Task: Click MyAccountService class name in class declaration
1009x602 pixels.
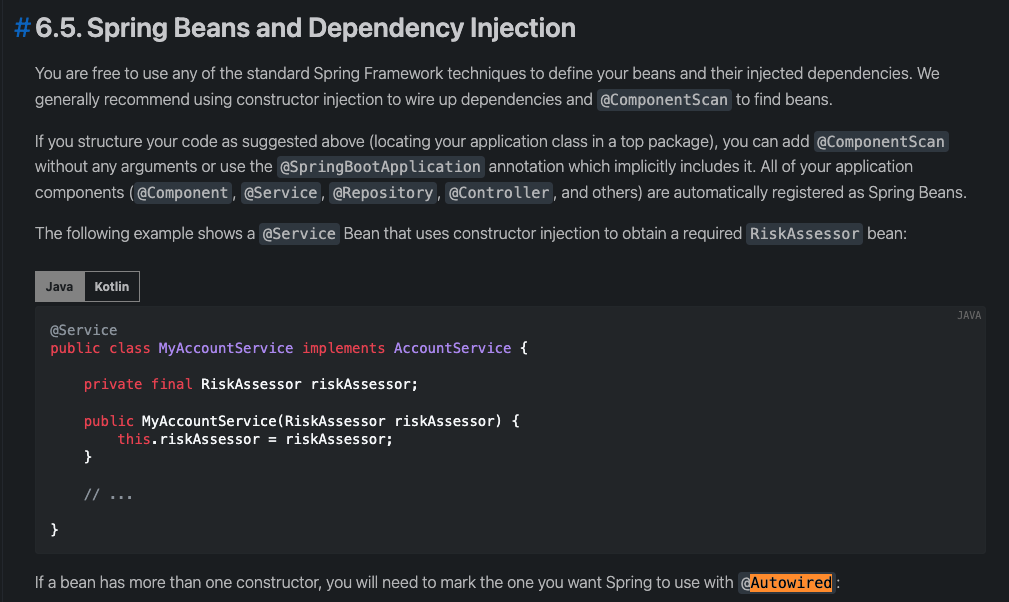Action: [x=226, y=348]
